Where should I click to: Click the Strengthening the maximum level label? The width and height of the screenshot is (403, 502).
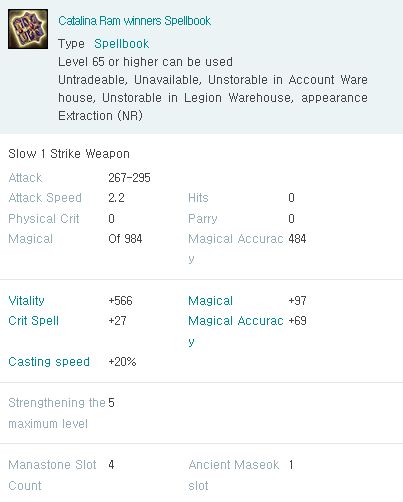tap(57, 413)
